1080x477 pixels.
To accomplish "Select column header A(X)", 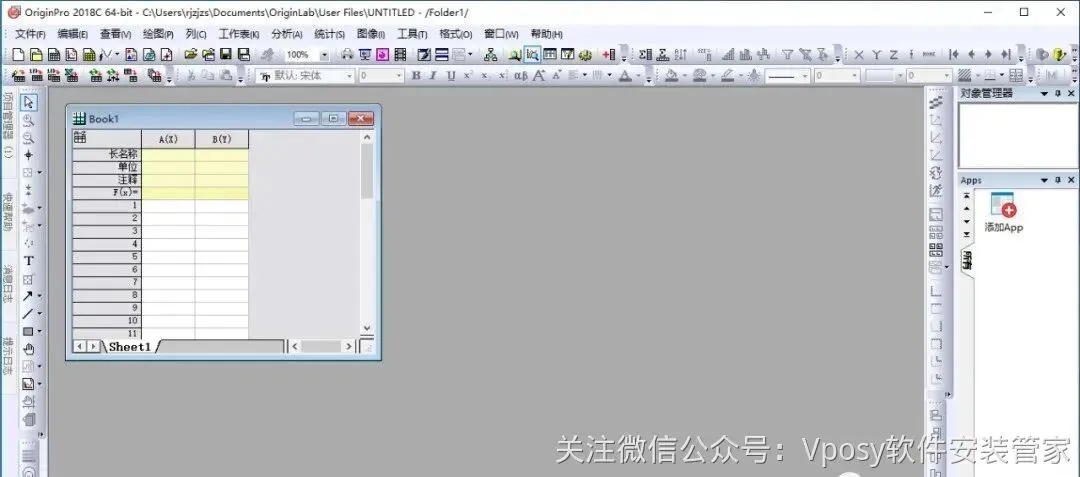I will coord(168,139).
